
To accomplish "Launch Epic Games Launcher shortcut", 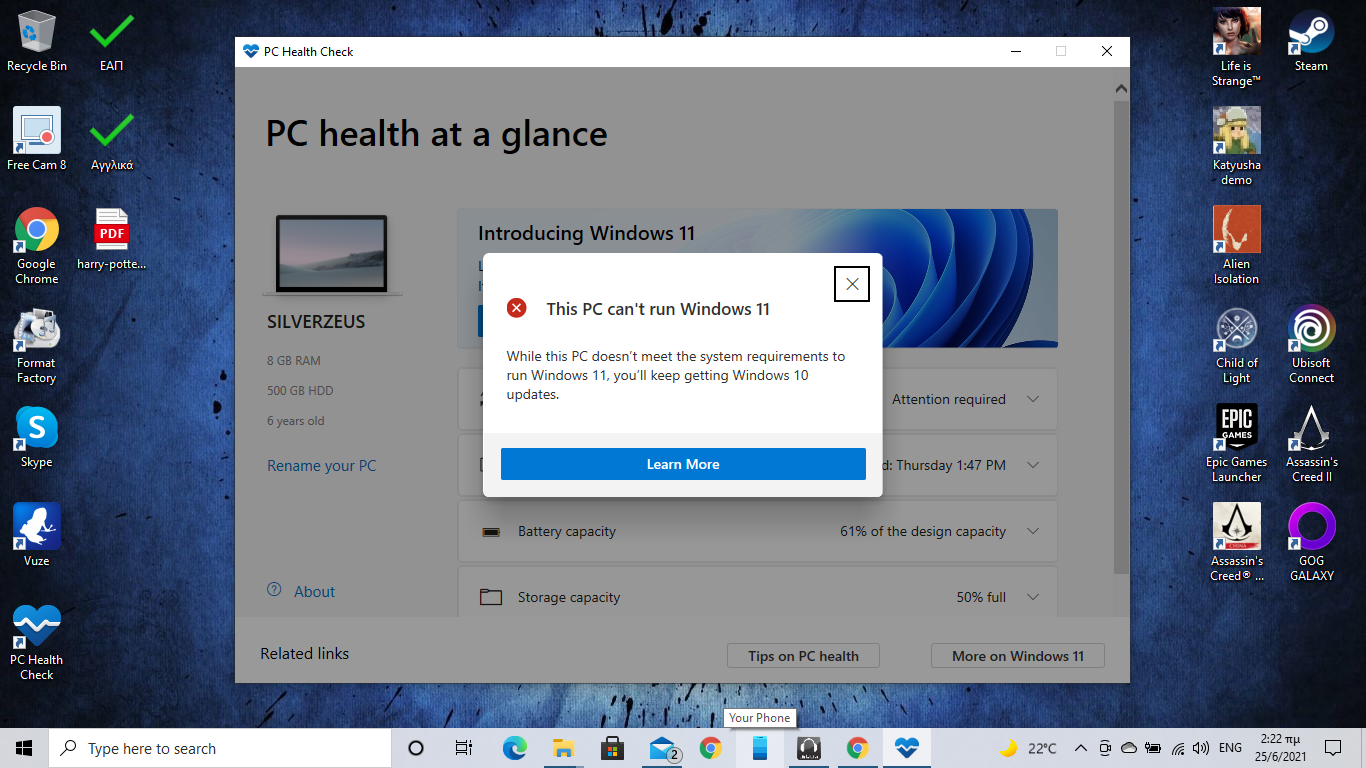I will tap(1236, 444).
